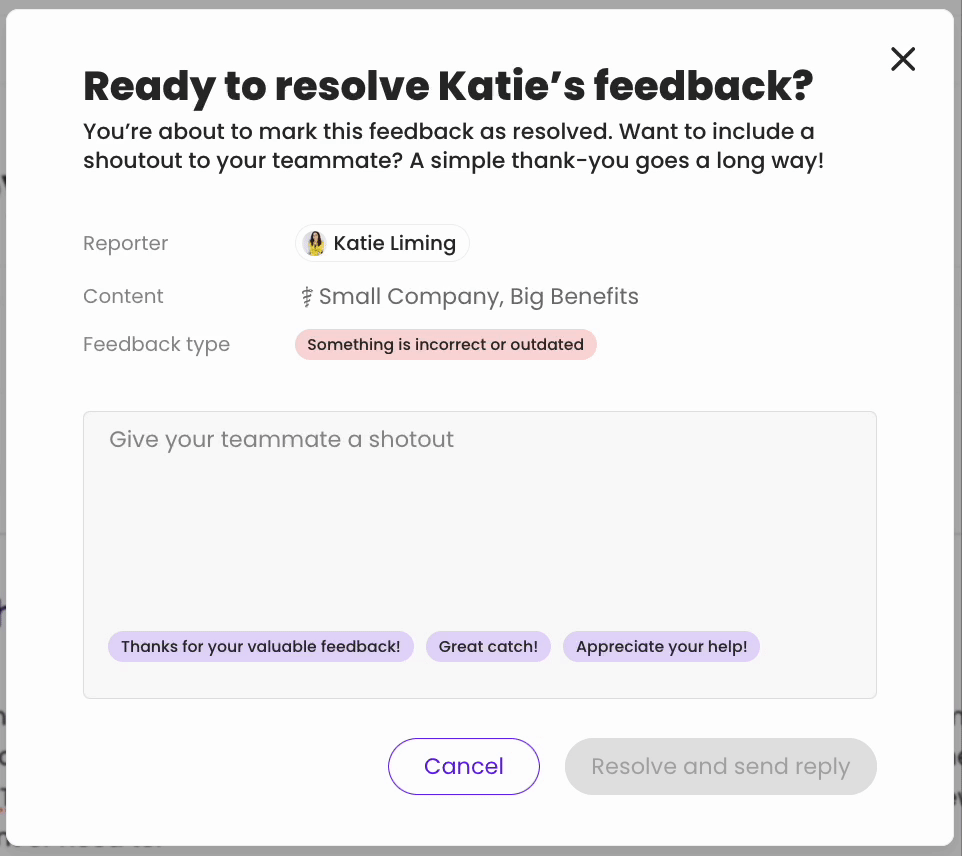
Task: Click the dimmed backdrop above the dialog
Action: 480,4
